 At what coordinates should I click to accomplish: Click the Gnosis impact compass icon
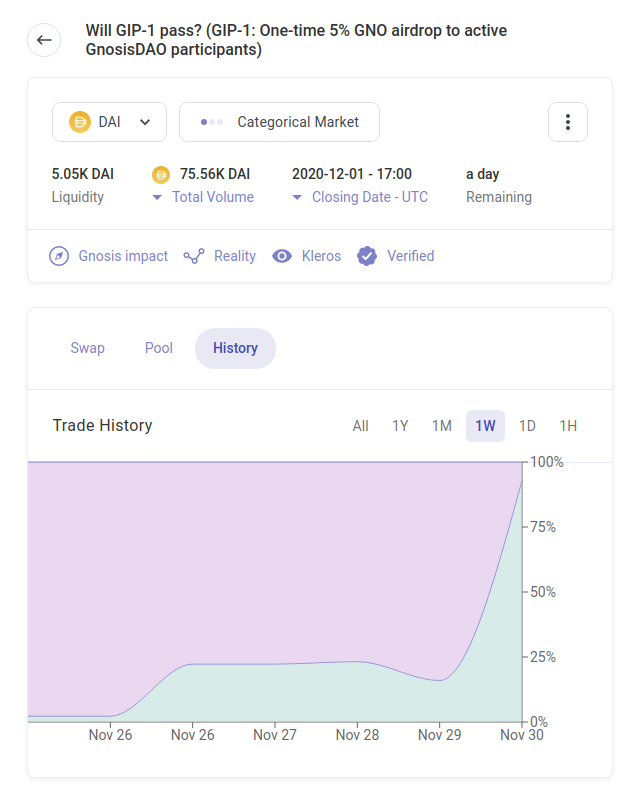(59, 256)
